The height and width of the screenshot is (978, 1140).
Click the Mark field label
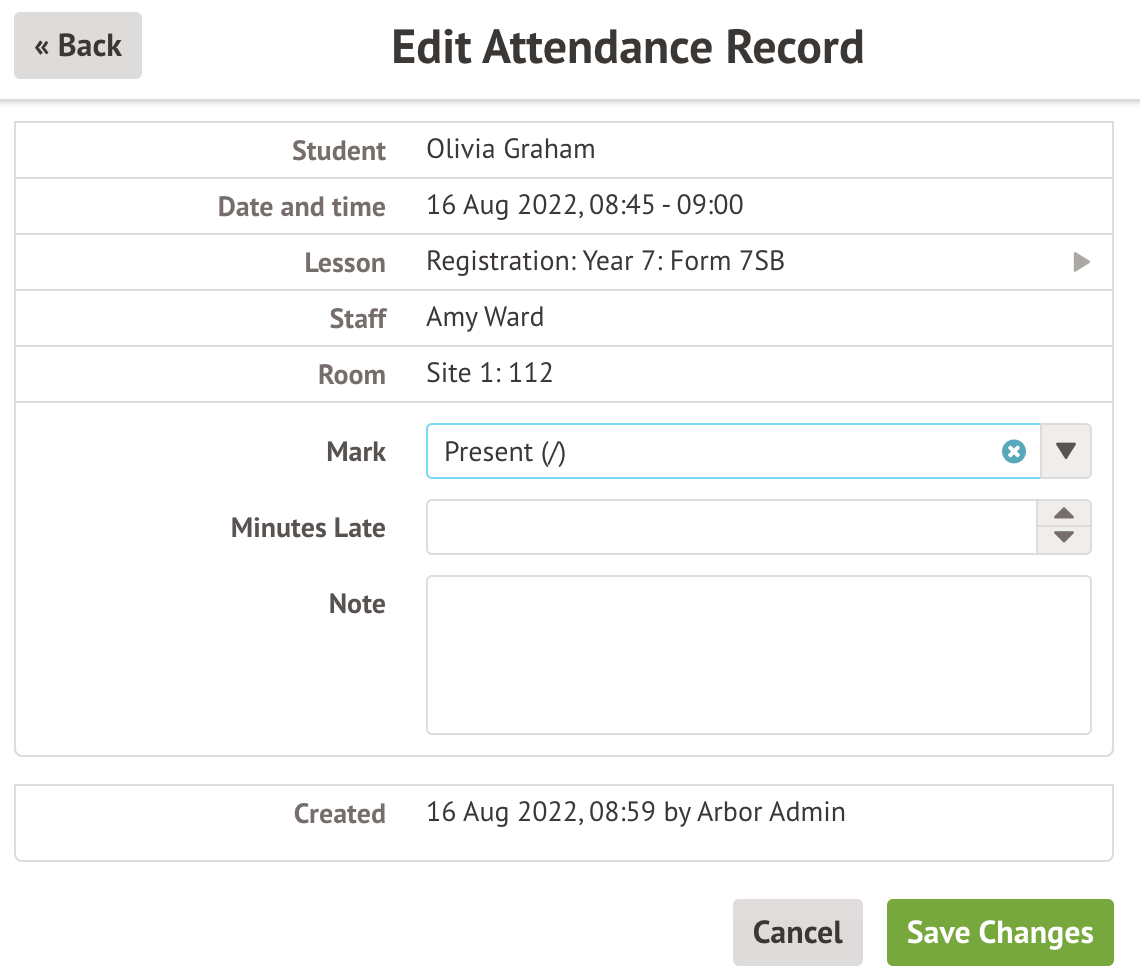coord(356,452)
